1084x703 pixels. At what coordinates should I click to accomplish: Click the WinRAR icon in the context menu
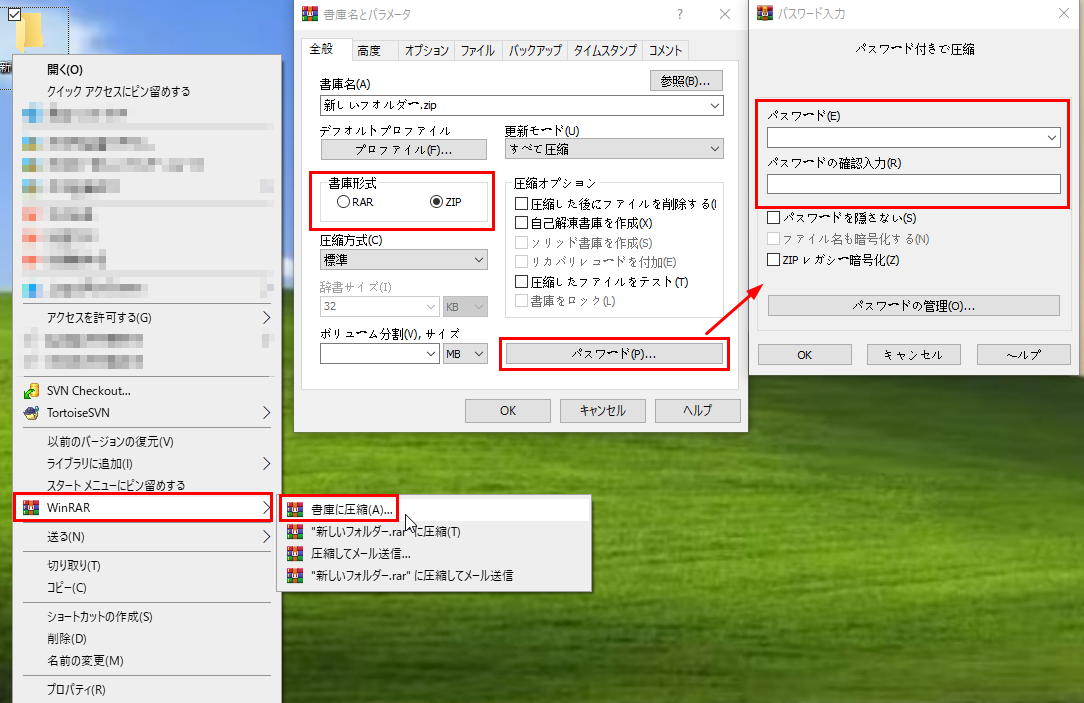(x=31, y=507)
